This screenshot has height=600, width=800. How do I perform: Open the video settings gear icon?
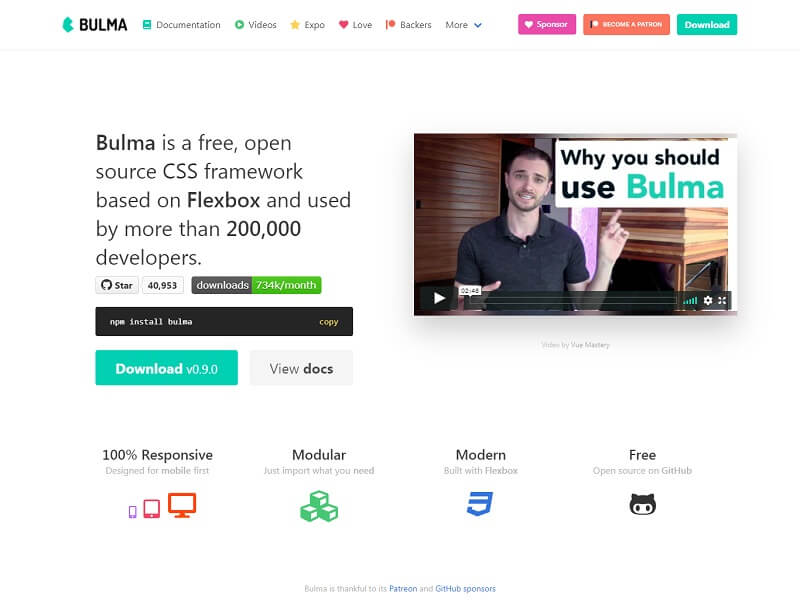(x=708, y=301)
